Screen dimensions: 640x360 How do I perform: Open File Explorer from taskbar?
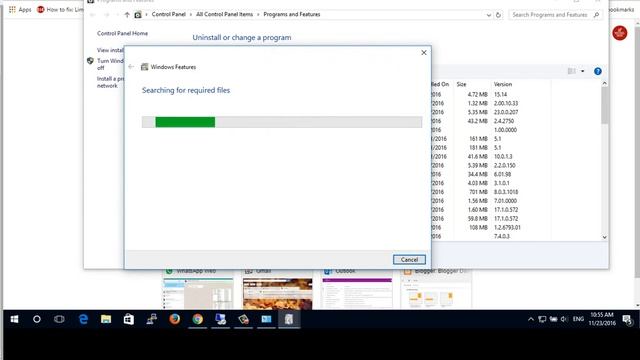coord(106,319)
